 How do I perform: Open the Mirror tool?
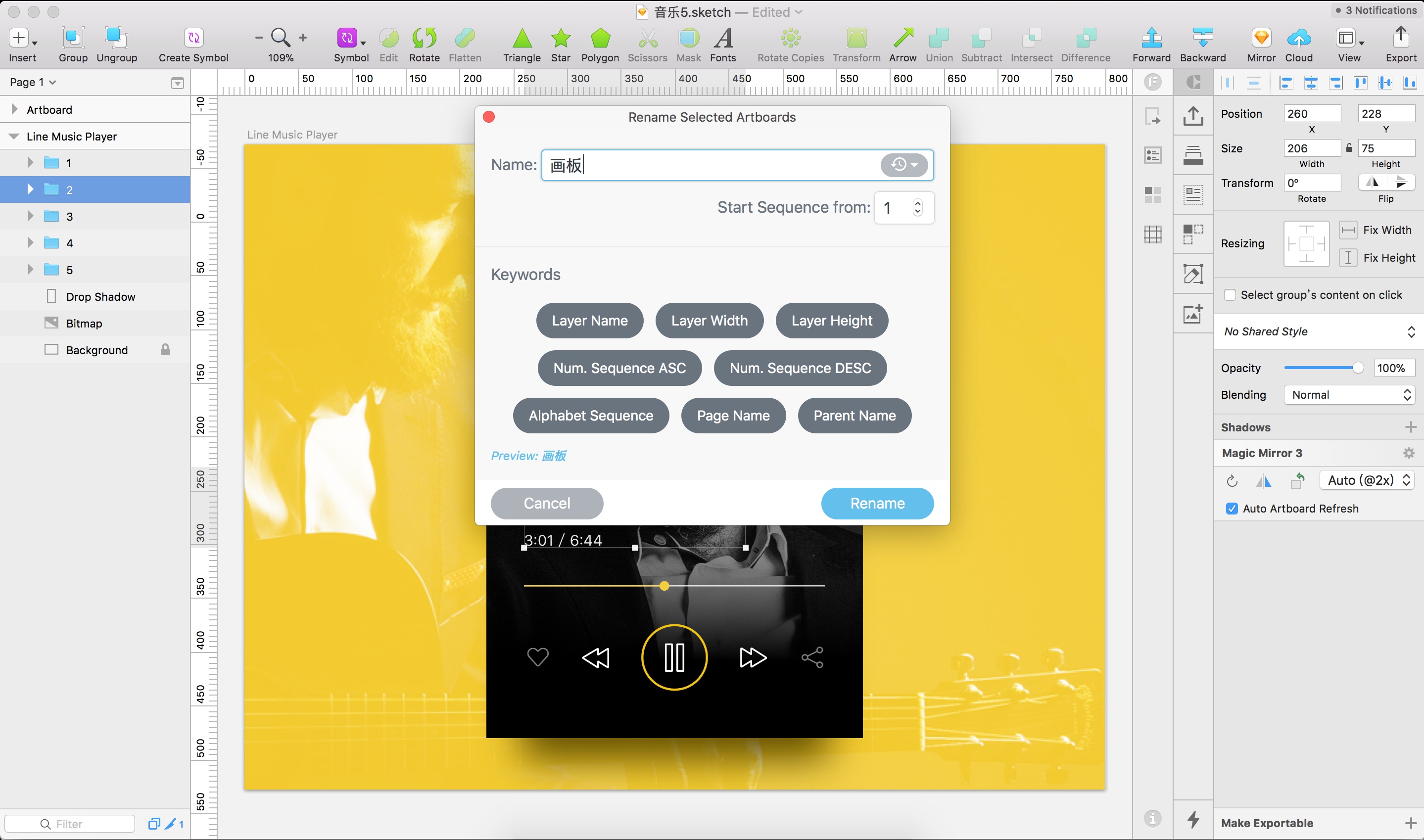(x=1261, y=38)
